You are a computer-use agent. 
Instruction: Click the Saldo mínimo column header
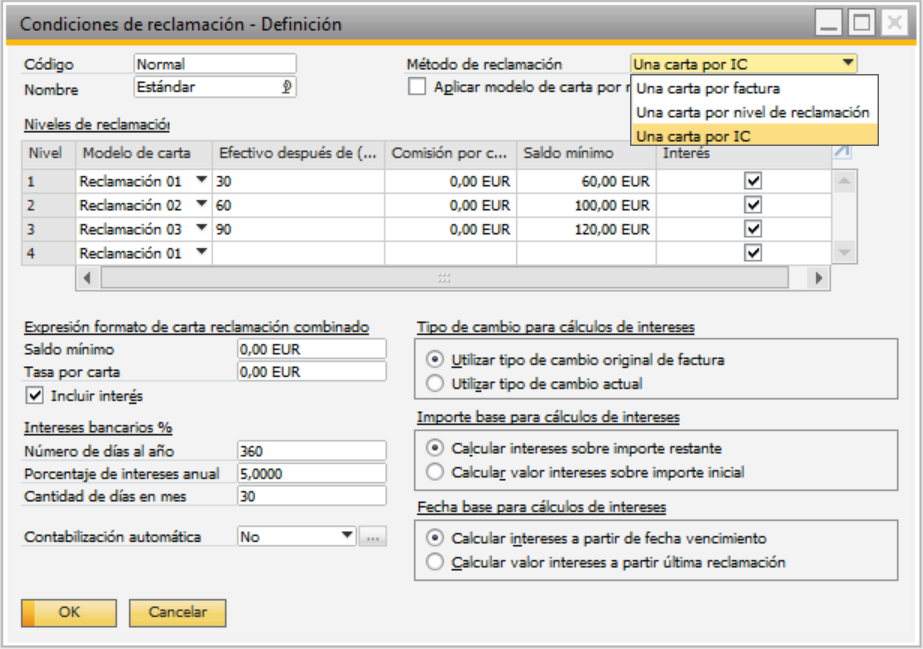coord(586,154)
